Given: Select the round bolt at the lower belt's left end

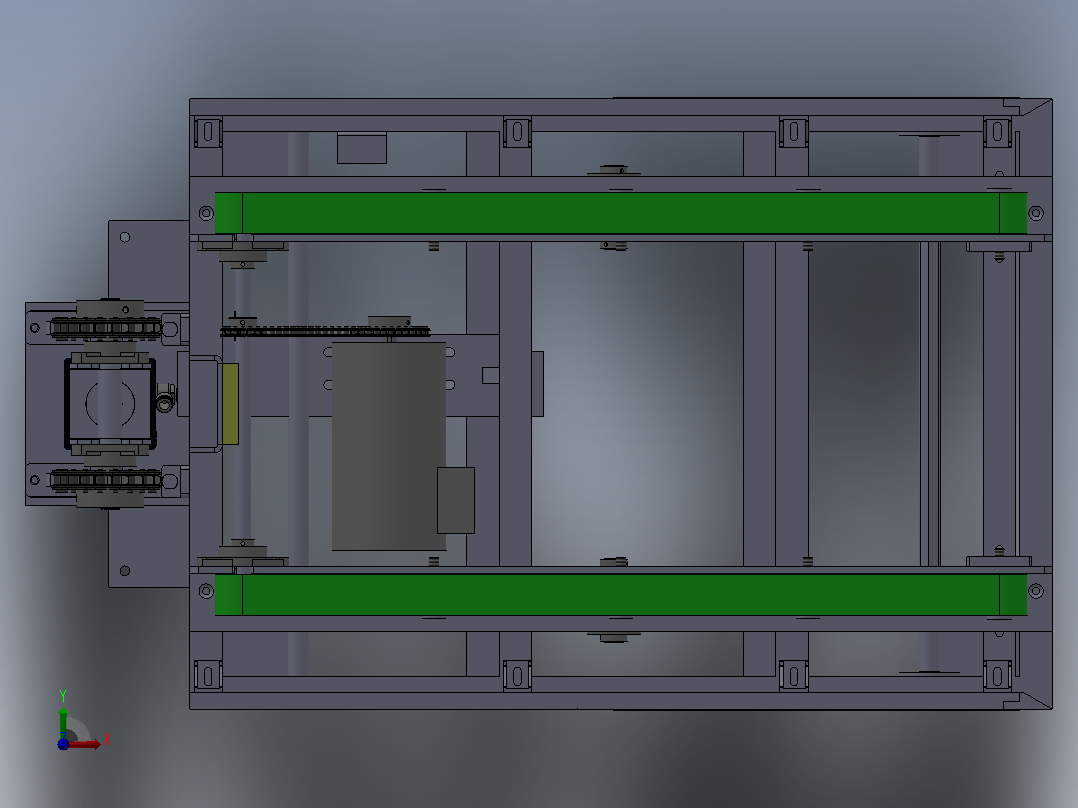Looking at the screenshot, I should [x=206, y=591].
